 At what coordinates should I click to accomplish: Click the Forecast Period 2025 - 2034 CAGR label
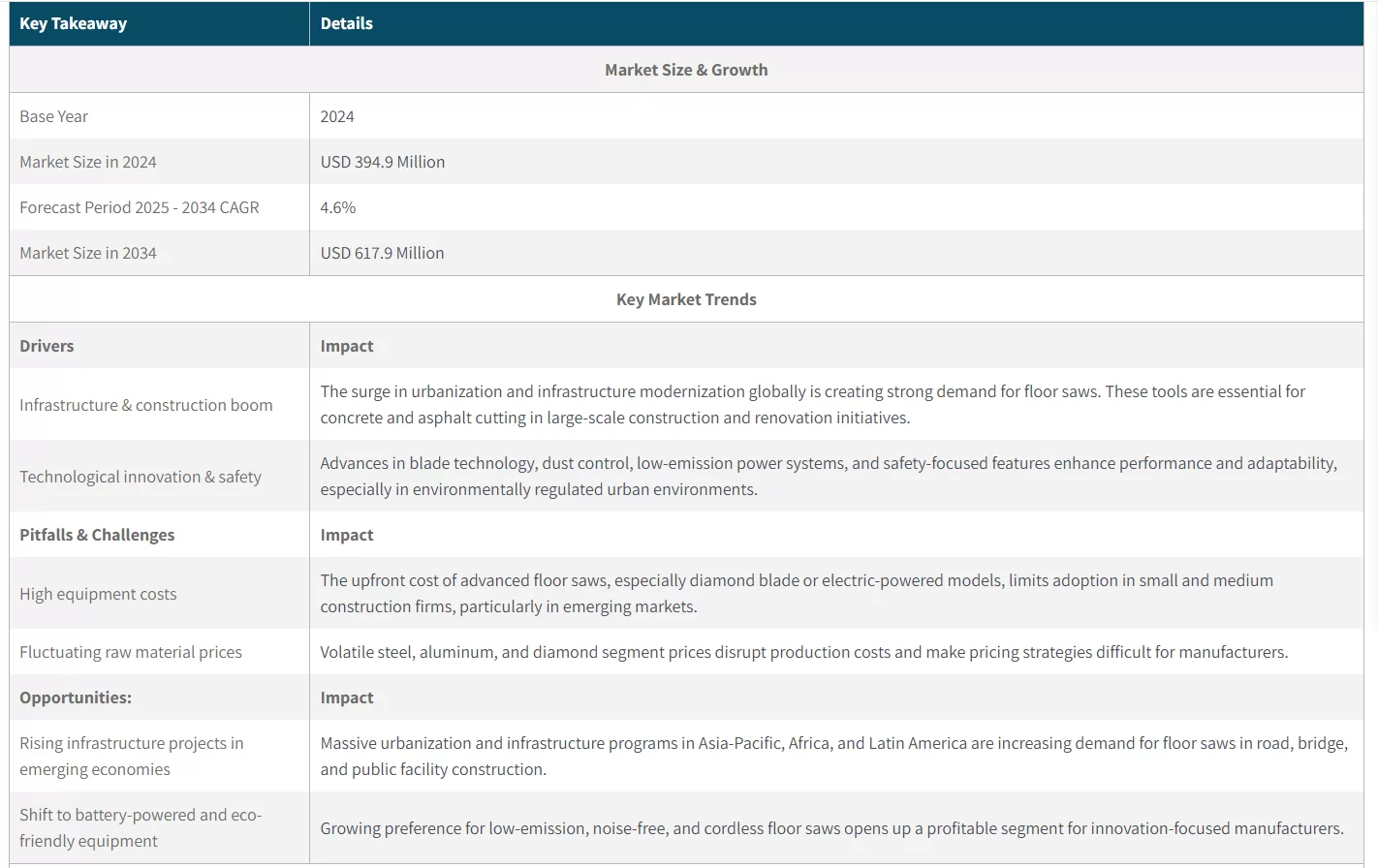pyautogui.click(x=140, y=207)
